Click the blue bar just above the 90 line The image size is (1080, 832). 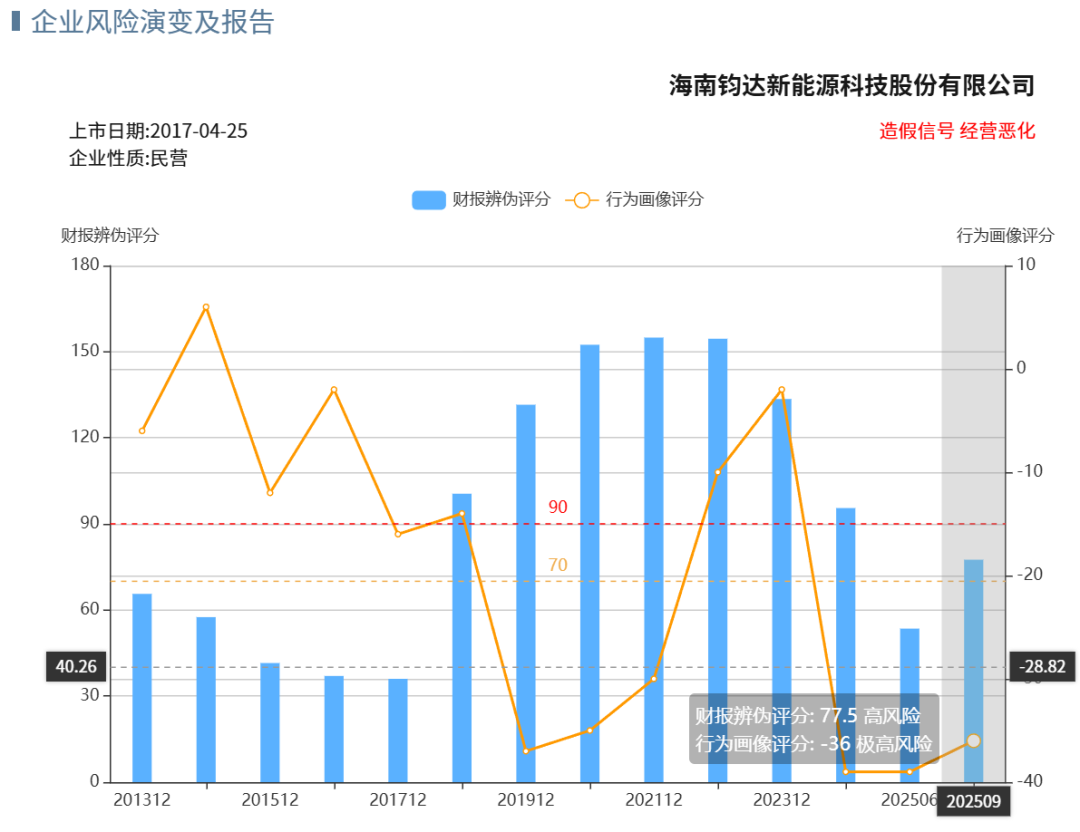point(462,637)
